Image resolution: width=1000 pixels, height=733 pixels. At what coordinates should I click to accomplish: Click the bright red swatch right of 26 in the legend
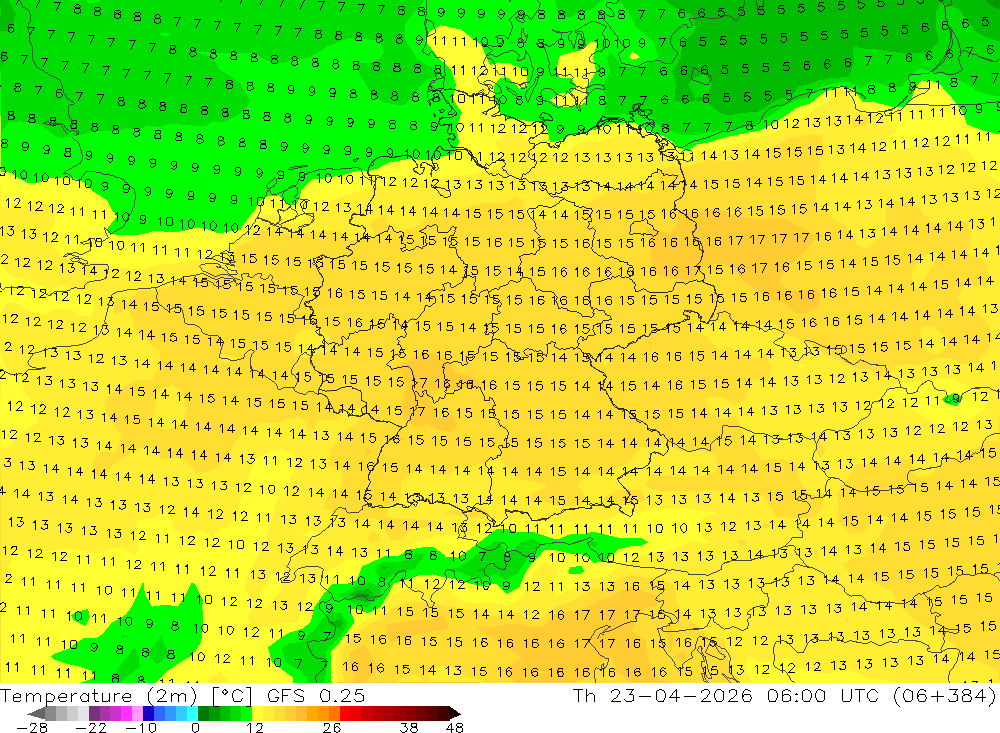[345, 713]
